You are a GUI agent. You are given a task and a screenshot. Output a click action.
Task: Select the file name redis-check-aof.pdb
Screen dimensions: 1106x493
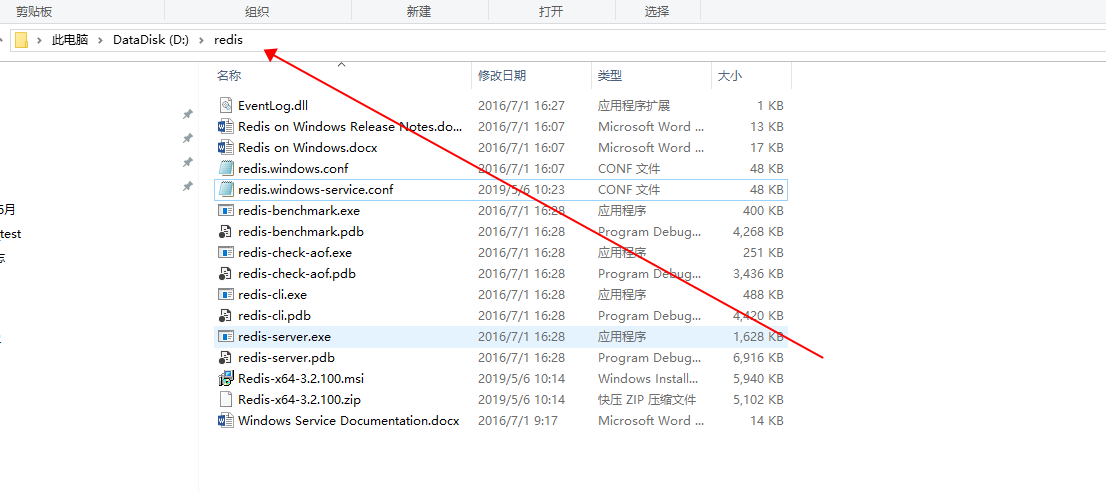click(x=296, y=274)
